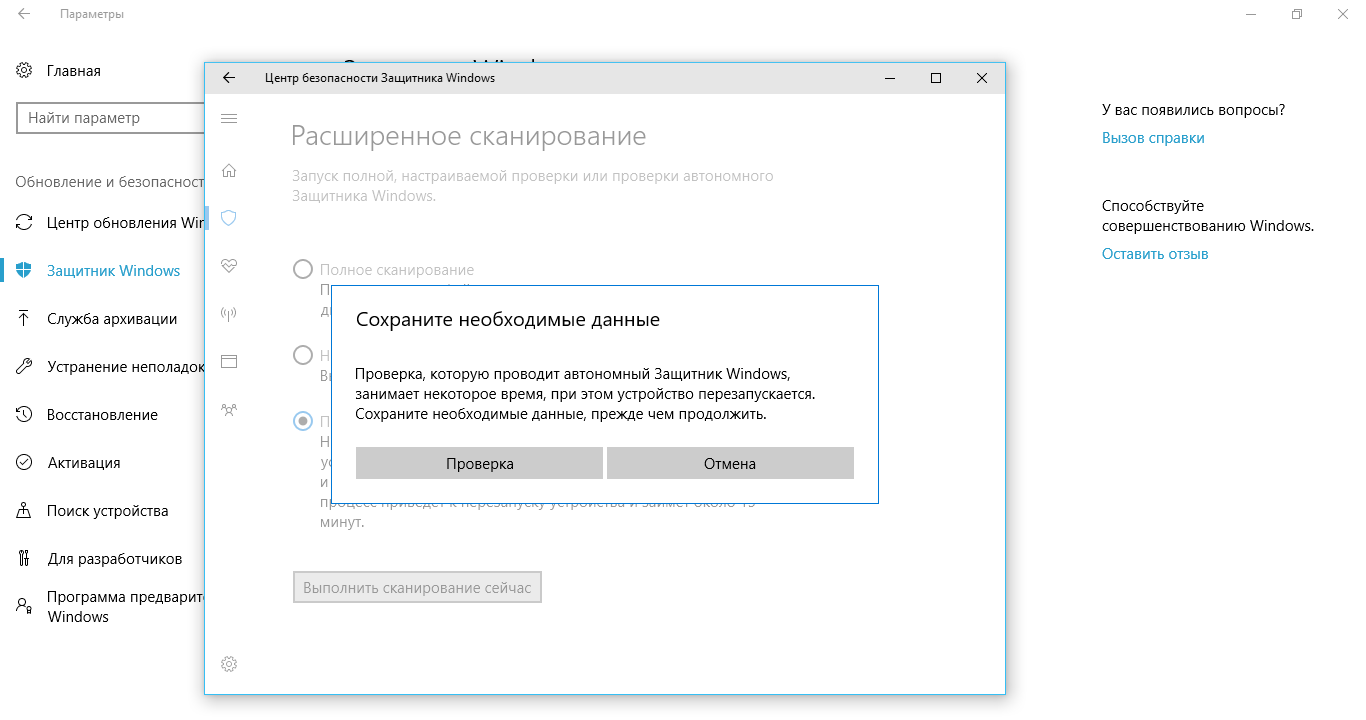Click the Расширенное сканирование heading
The width and height of the screenshot is (1366, 720).
(468, 136)
